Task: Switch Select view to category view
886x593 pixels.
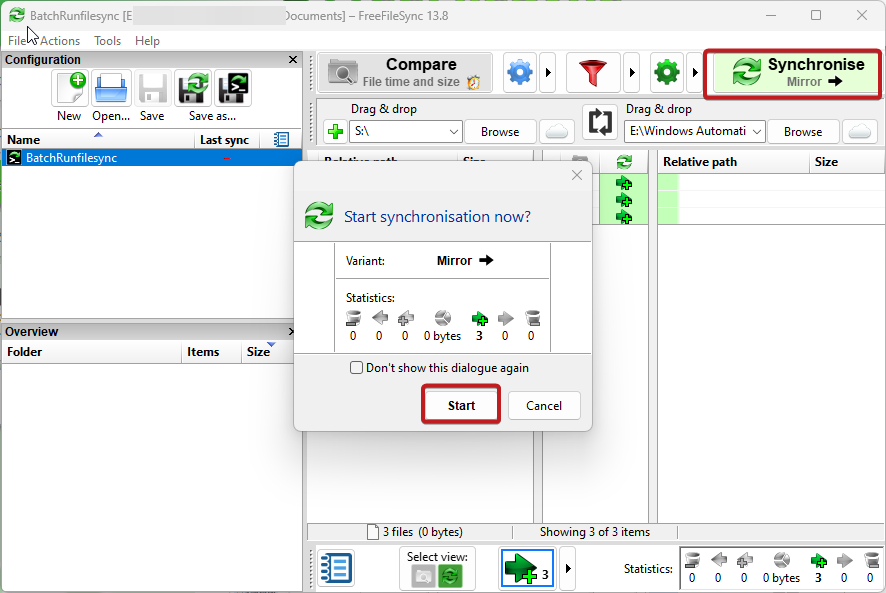Action: pos(423,577)
